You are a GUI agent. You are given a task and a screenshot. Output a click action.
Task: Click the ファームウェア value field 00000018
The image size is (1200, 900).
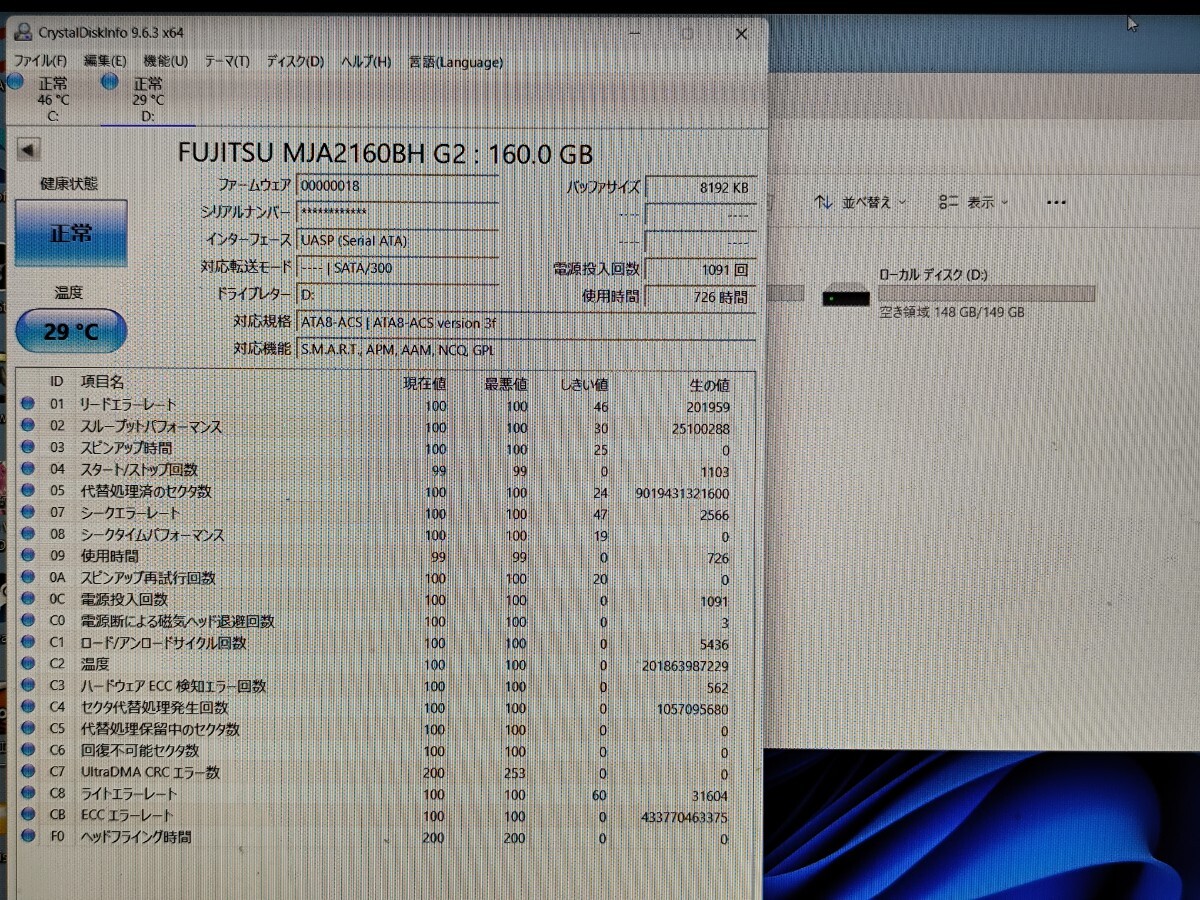[x=397, y=186]
